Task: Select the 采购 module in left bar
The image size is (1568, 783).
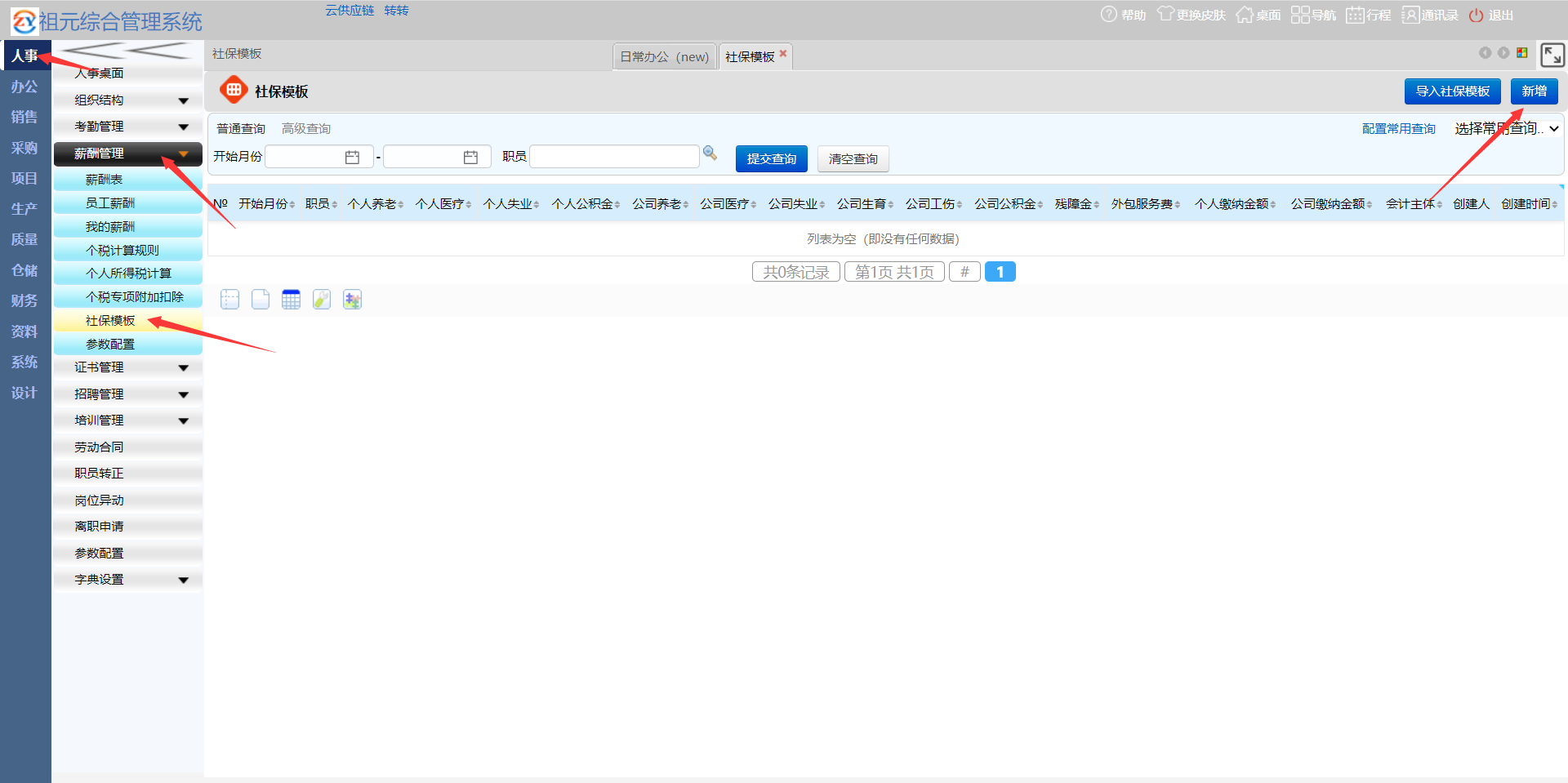Action: tap(24, 148)
